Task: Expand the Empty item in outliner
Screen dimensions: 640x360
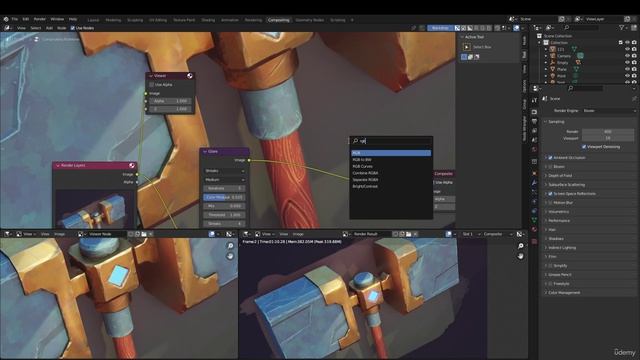Action: (546, 62)
